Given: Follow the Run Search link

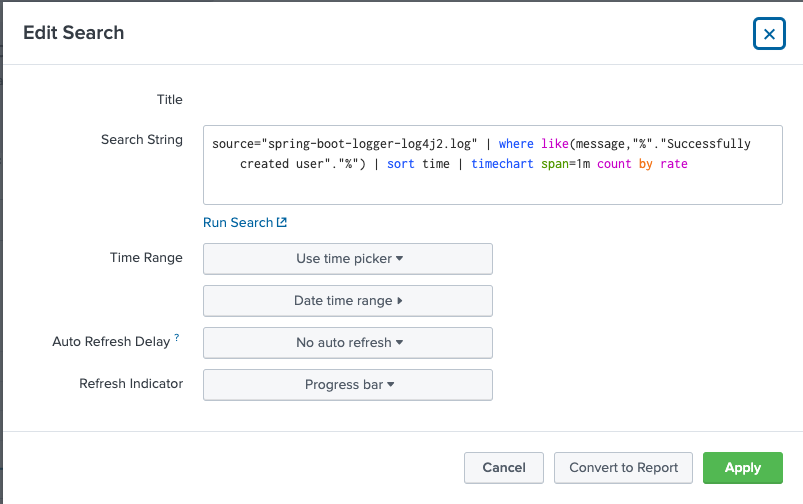Looking at the screenshot, I should tap(238, 223).
